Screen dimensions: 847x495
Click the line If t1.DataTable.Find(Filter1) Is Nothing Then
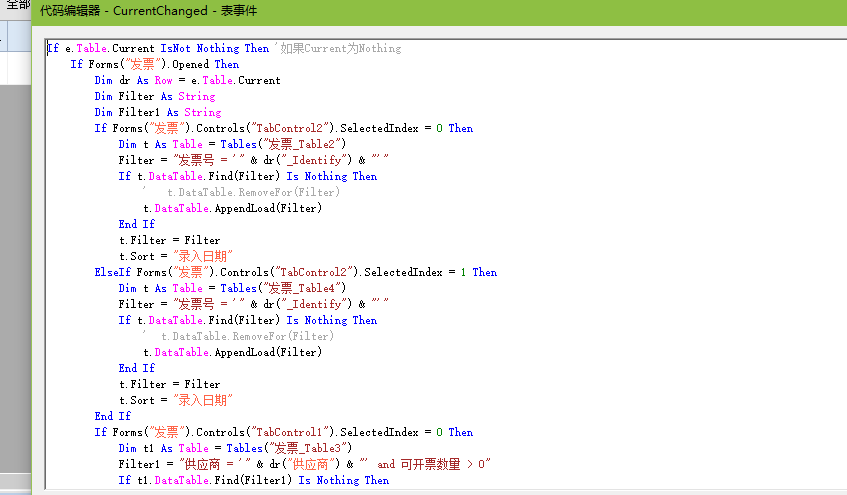click(x=254, y=480)
